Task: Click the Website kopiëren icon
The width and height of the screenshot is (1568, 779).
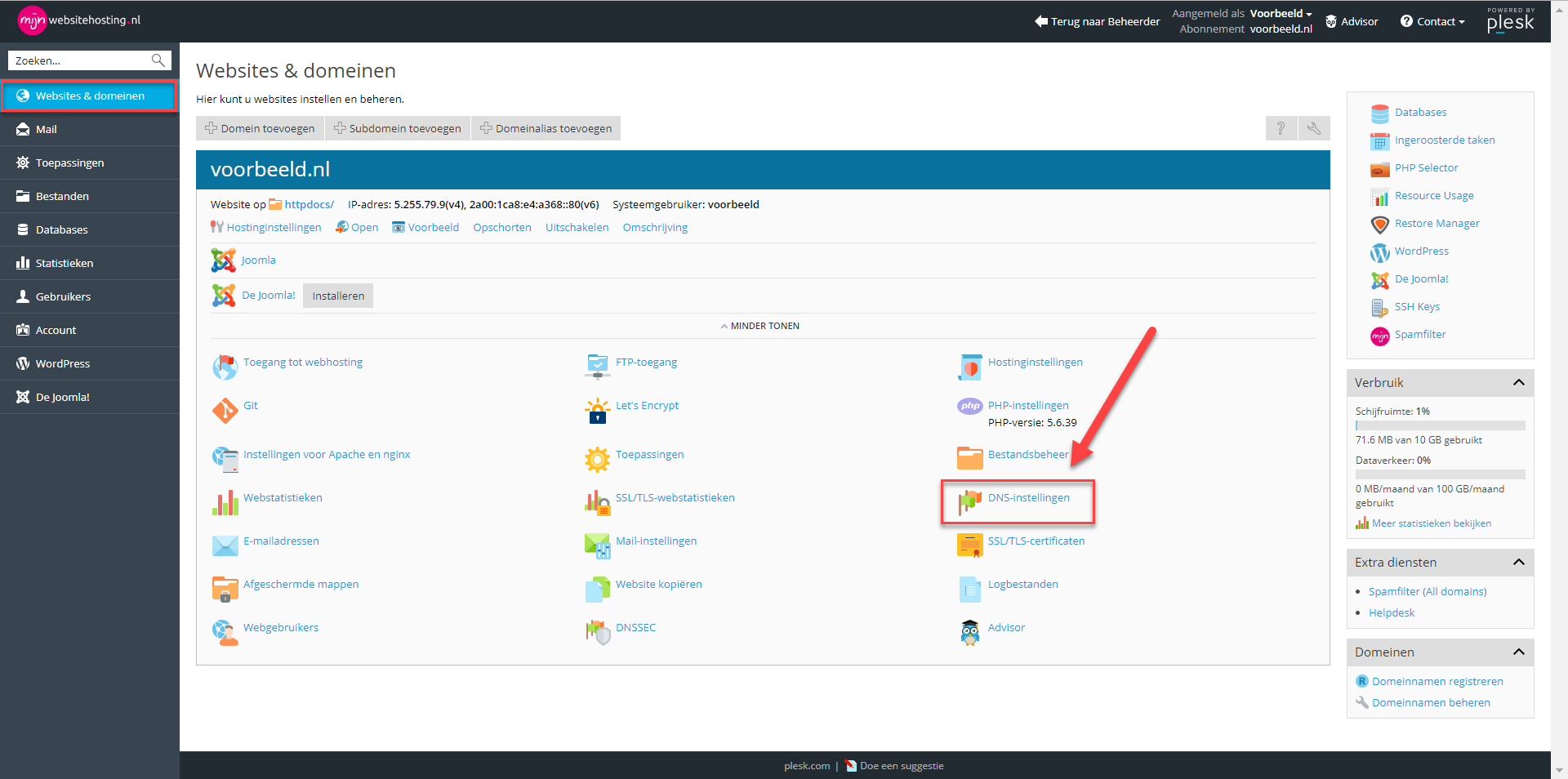Action: point(597,590)
